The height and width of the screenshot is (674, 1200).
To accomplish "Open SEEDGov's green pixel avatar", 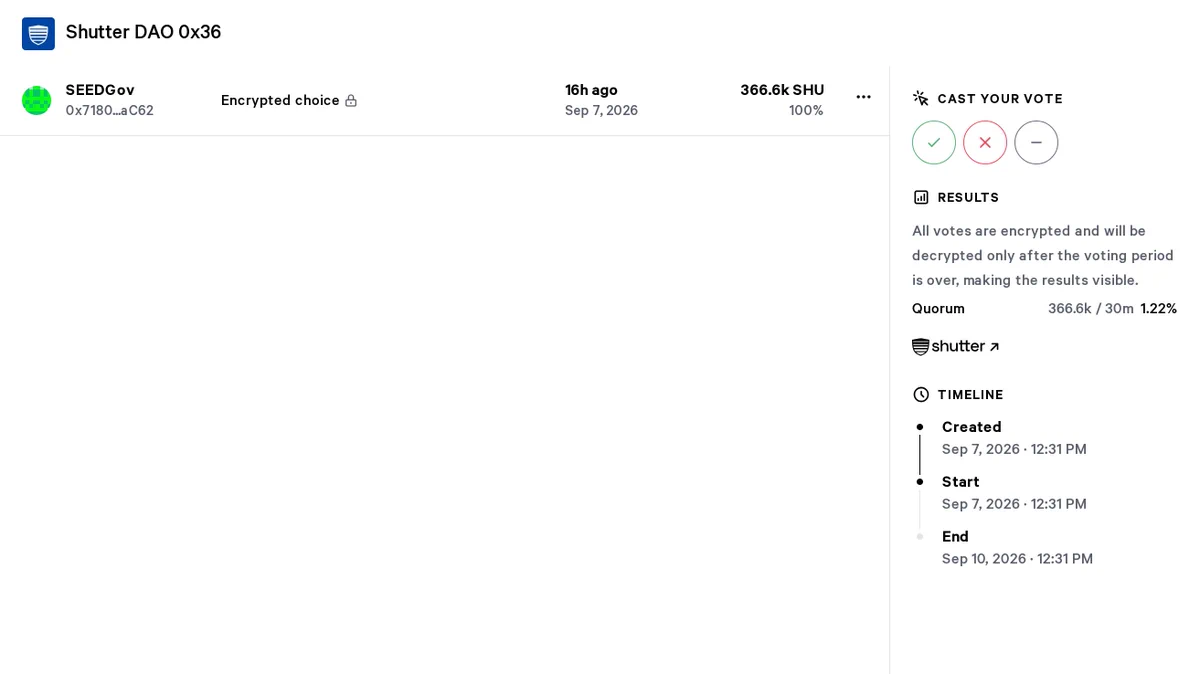I will click(37, 100).
